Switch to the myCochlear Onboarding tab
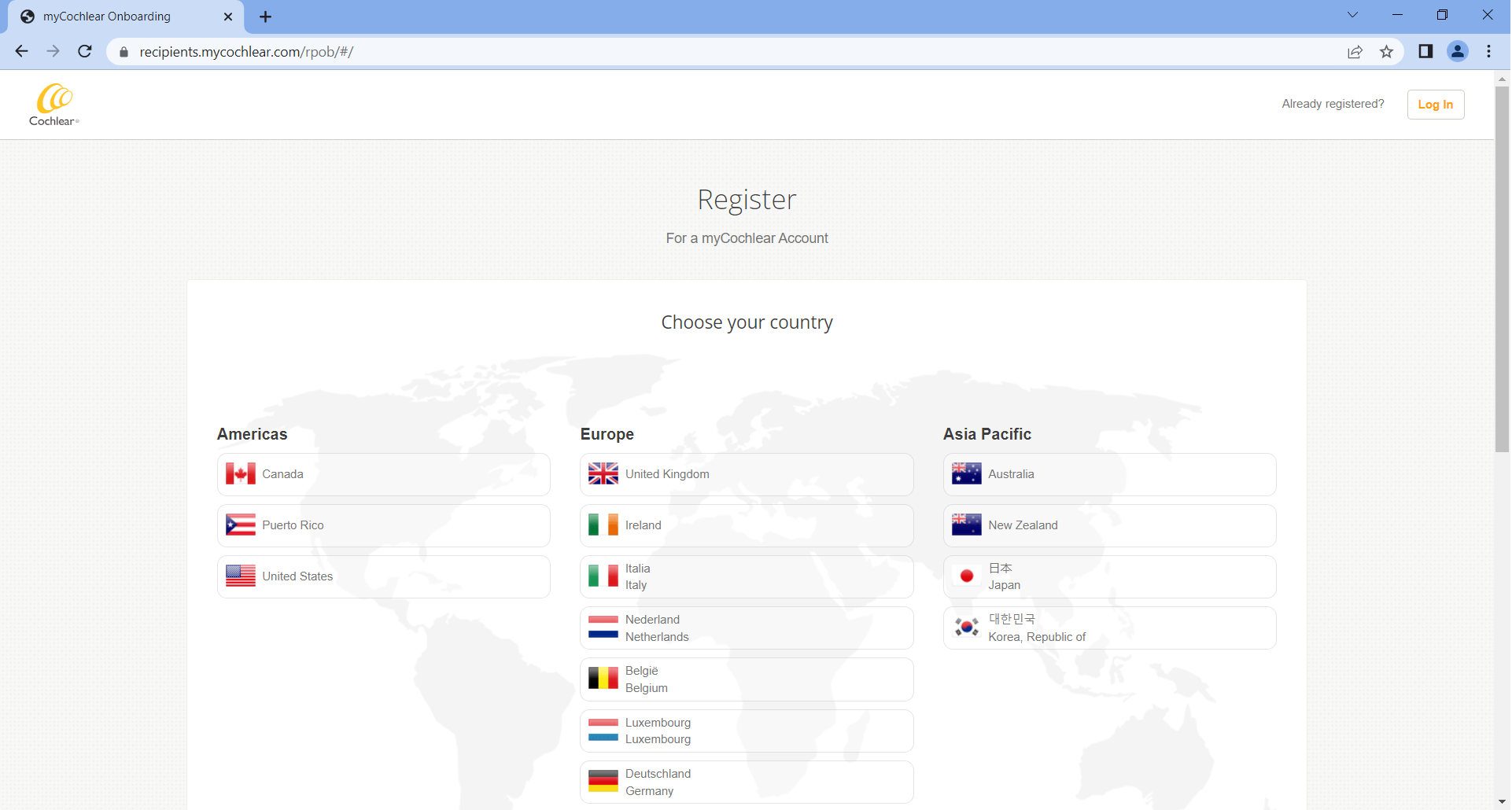Viewport: 1512px width, 810px height. [110, 16]
